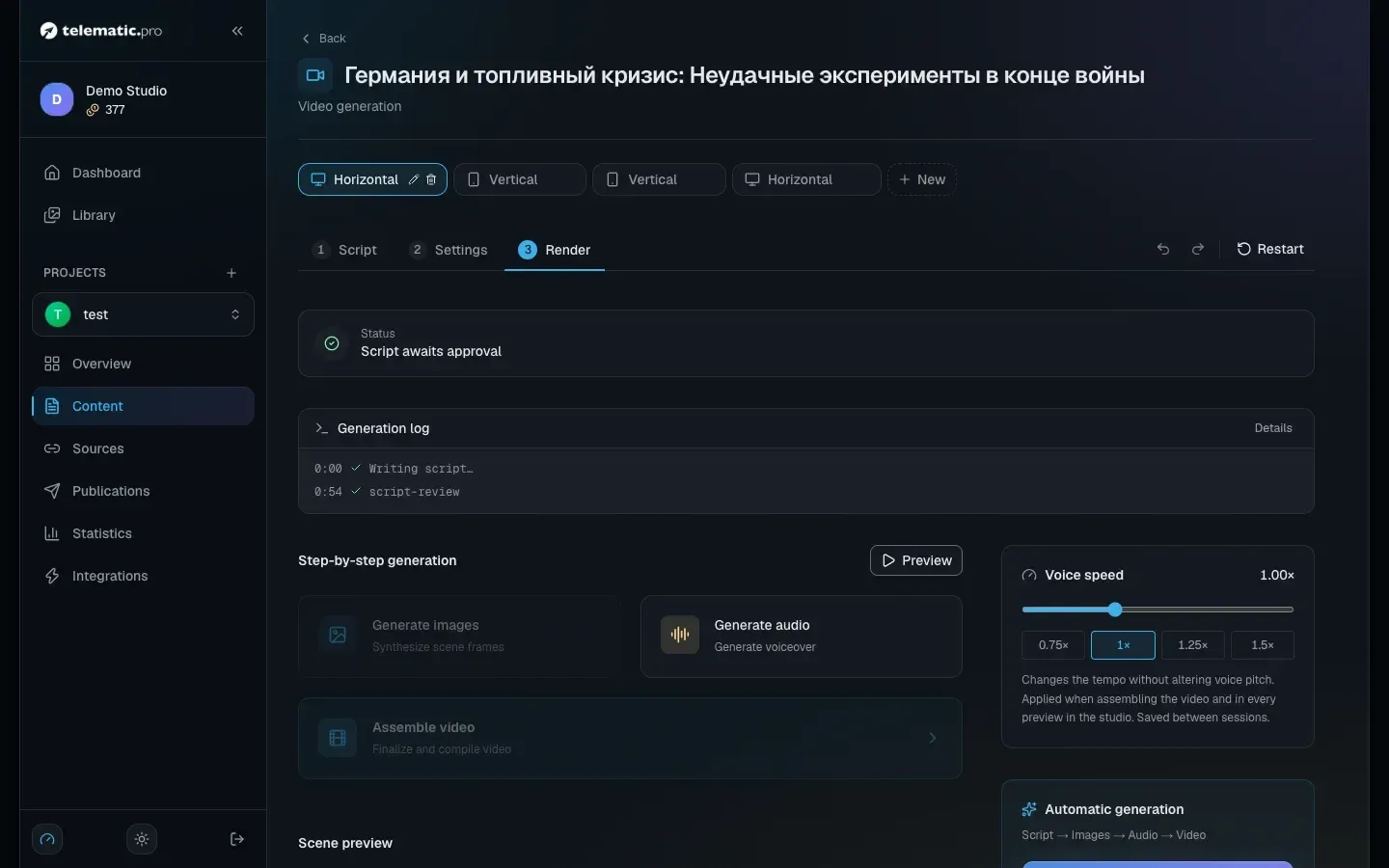Delete the Horizontal variant with trash icon
1389x868 pixels.
tap(431, 179)
